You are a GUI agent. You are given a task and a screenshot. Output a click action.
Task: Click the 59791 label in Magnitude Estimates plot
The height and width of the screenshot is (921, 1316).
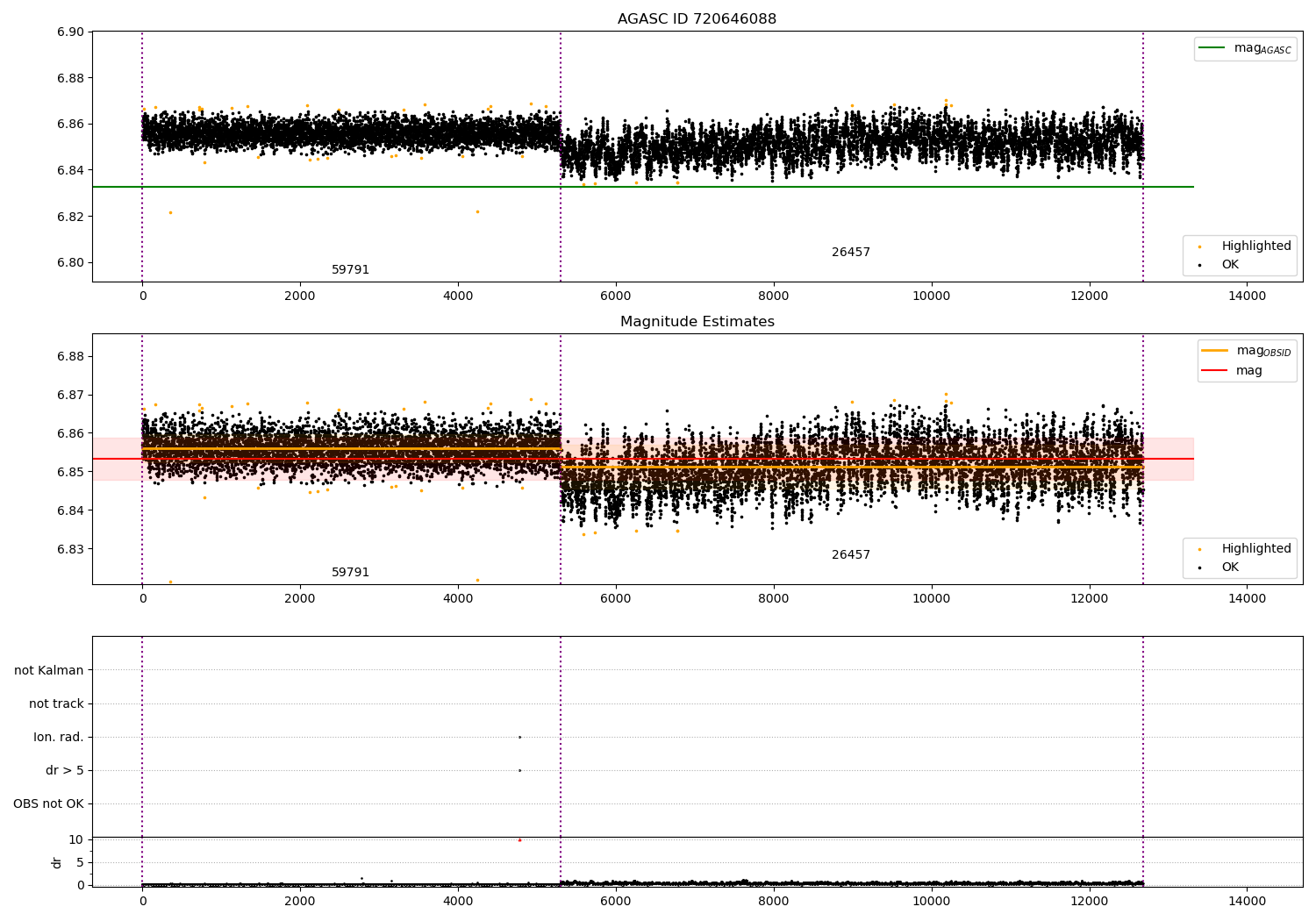click(350, 573)
